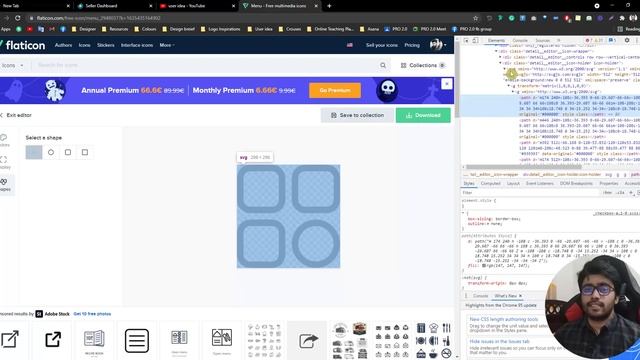Open Interface icons menu item
The height and width of the screenshot is (360, 640).
click(137, 45)
